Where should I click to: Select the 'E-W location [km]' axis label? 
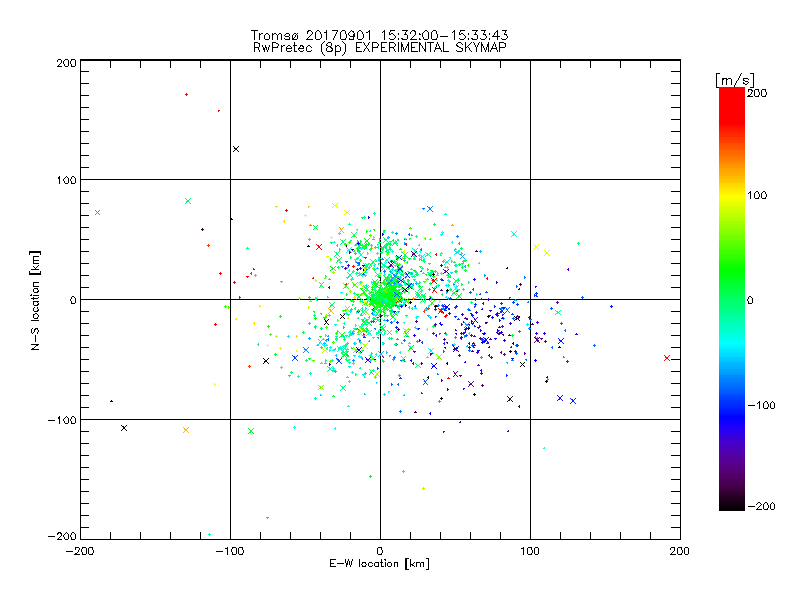click(379, 563)
